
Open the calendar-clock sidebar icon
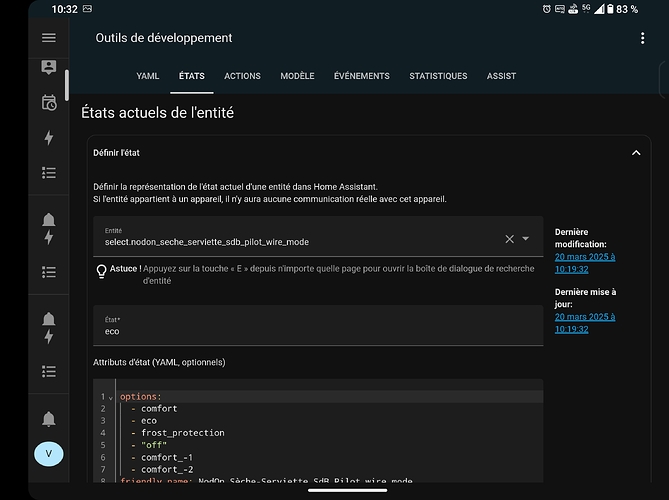click(x=49, y=103)
